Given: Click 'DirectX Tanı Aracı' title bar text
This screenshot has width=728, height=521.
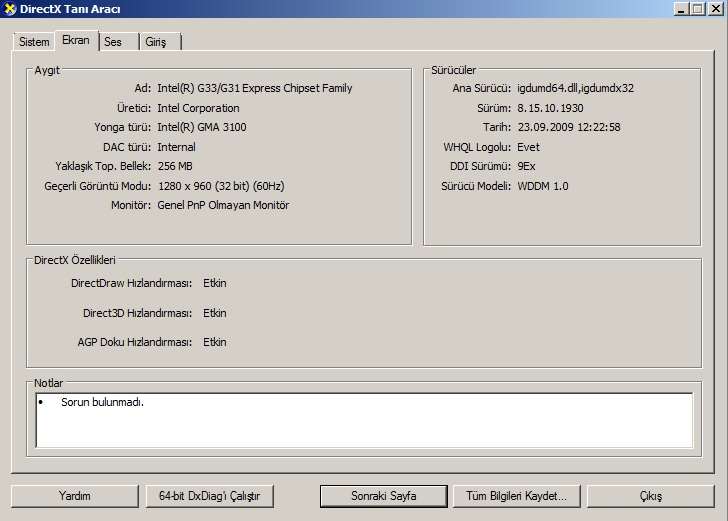Looking at the screenshot, I should coord(70,9).
